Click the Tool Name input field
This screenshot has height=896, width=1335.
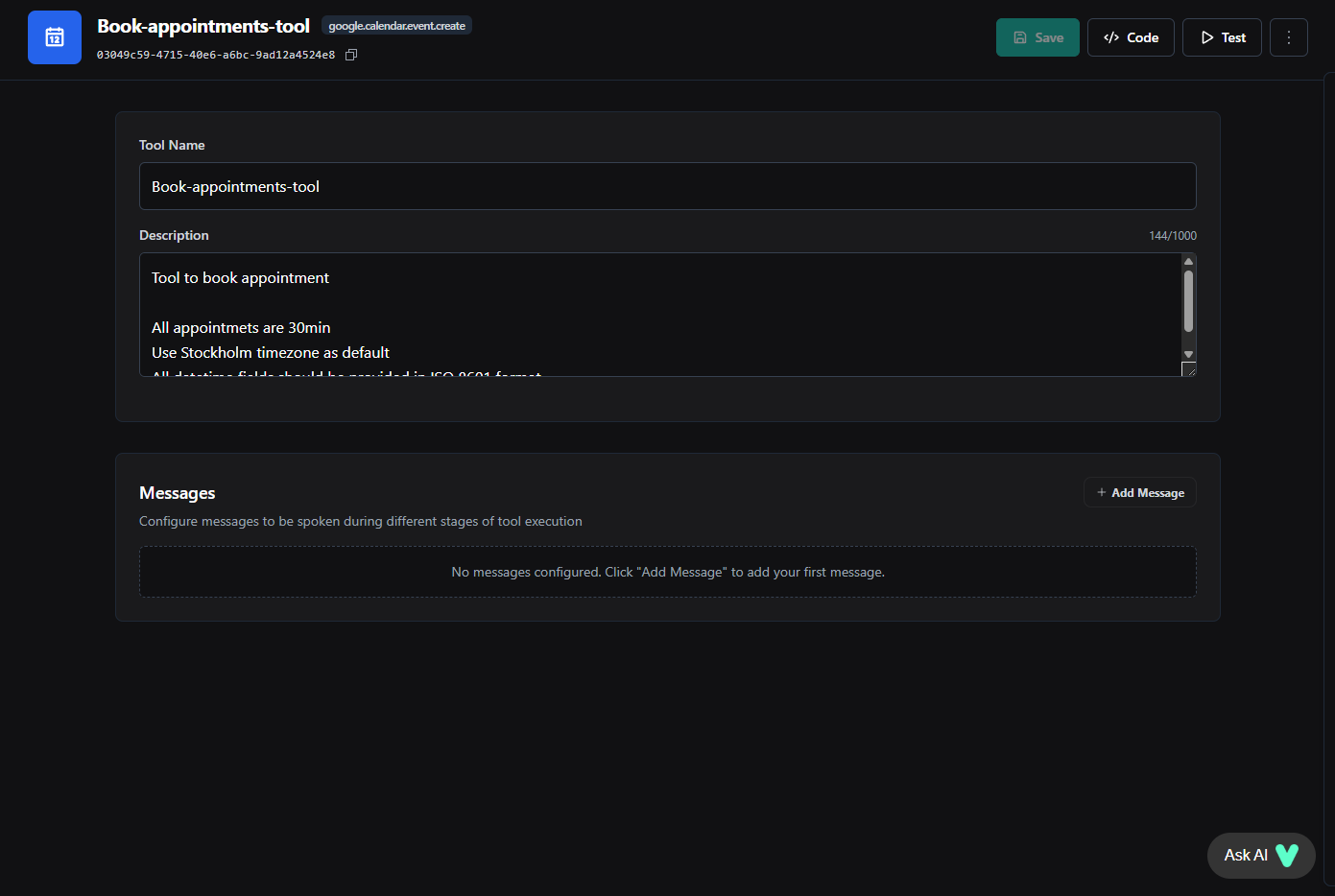click(x=667, y=186)
